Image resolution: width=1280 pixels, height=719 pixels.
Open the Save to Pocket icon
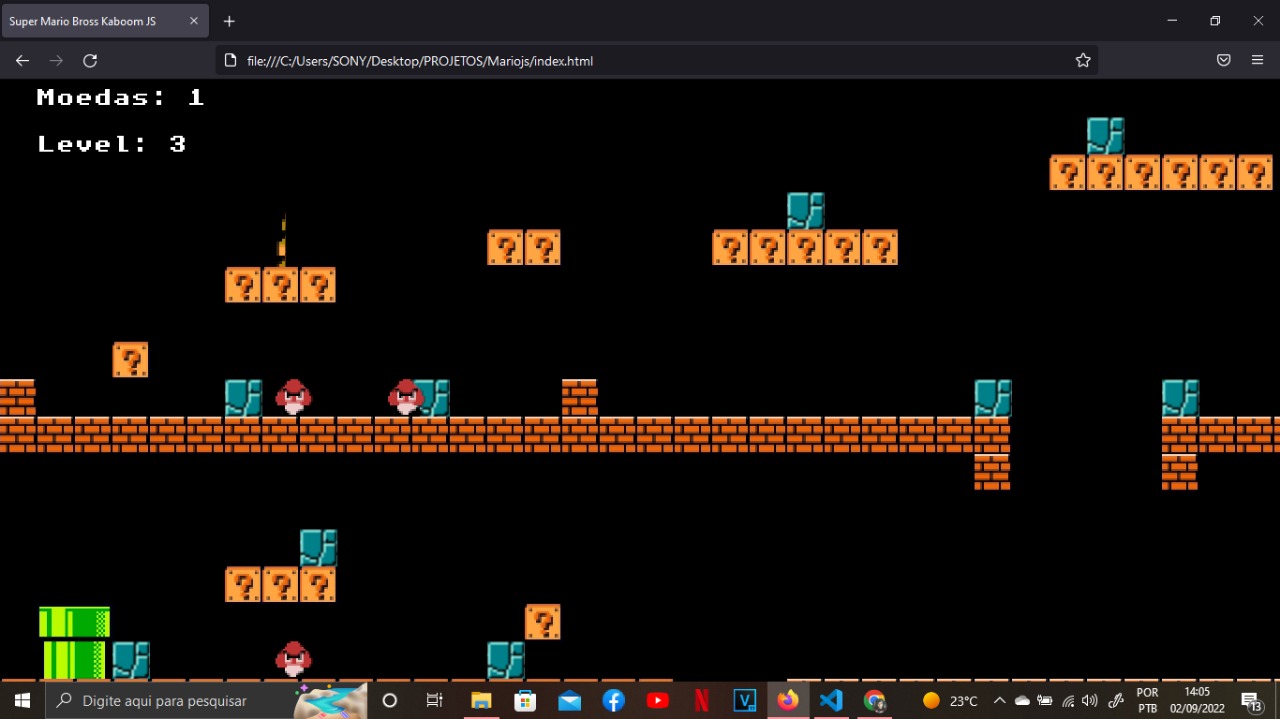(x=1223, y=61)
